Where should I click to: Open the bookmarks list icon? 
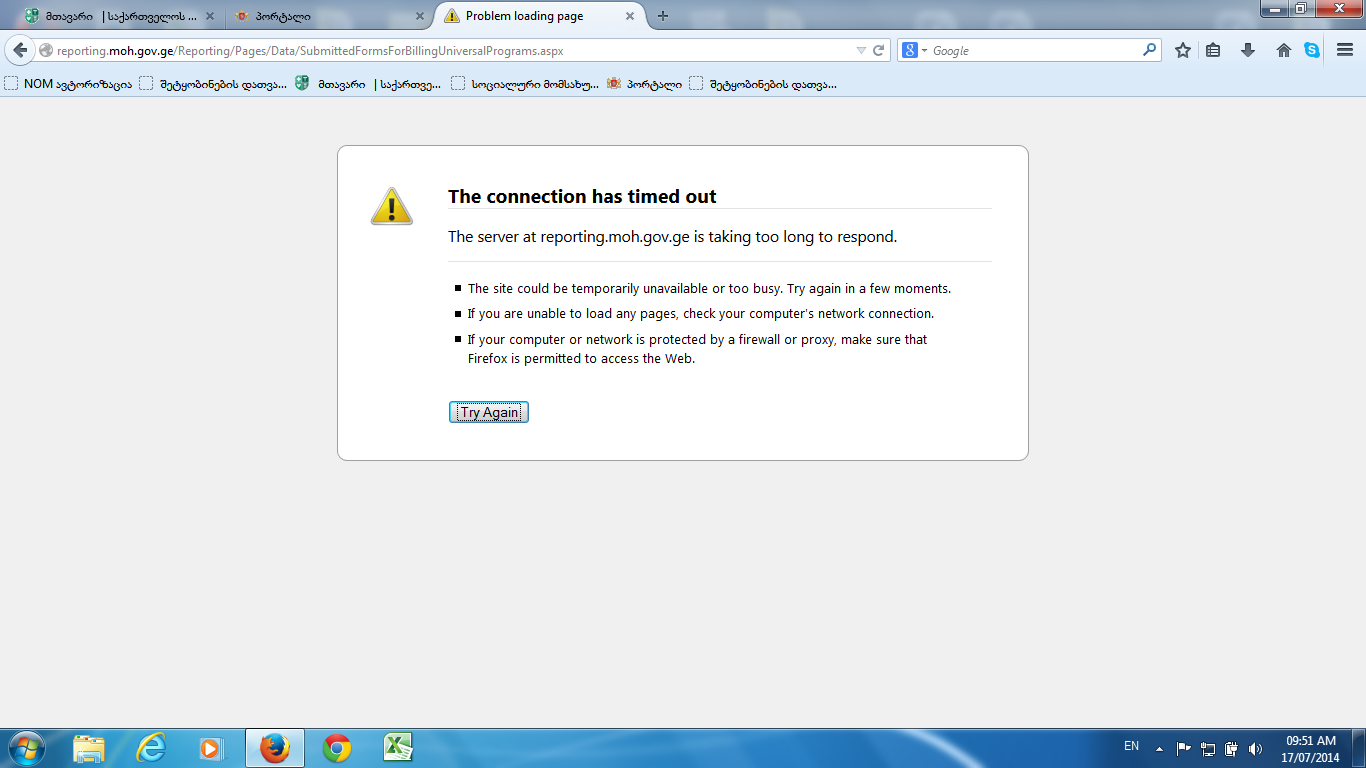1213,50
